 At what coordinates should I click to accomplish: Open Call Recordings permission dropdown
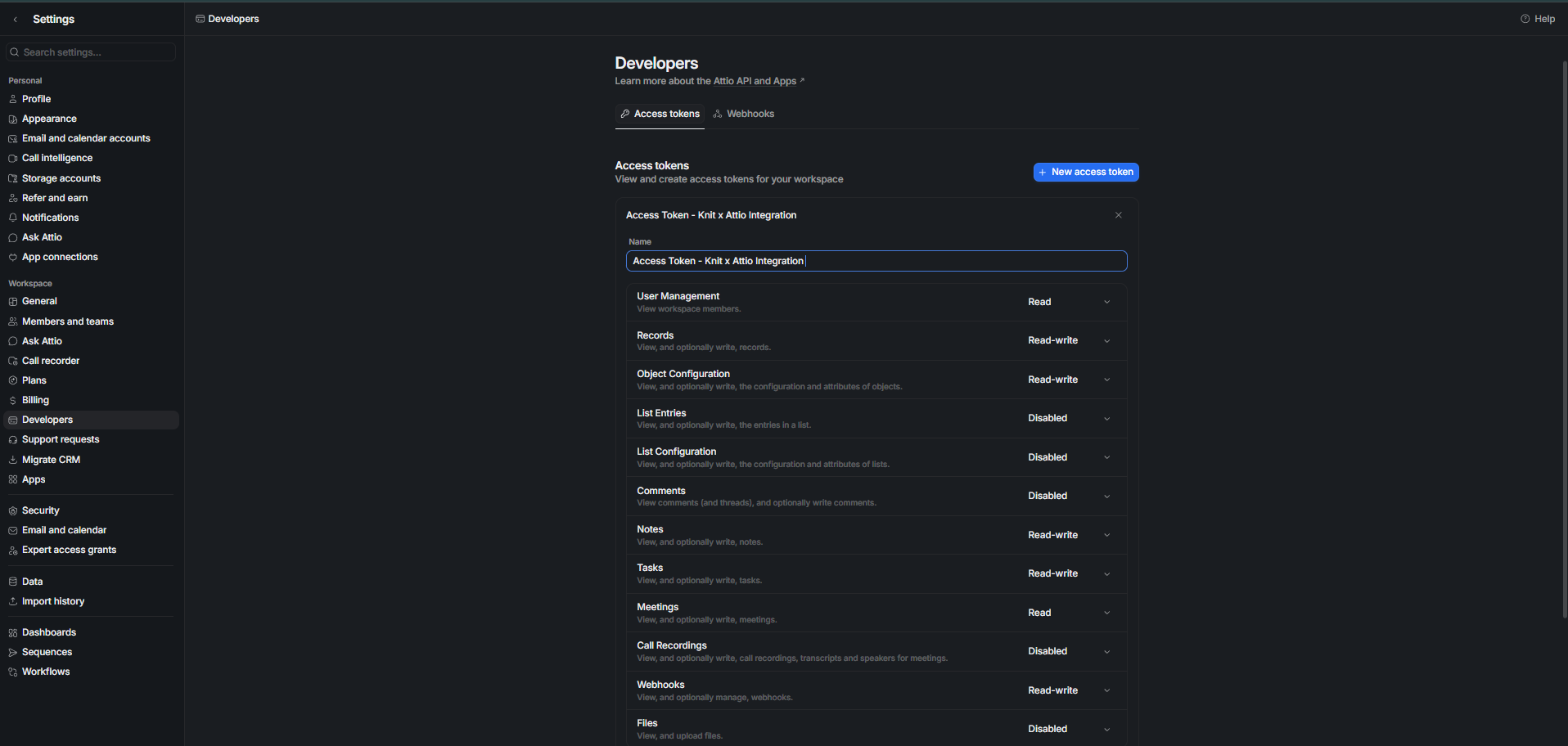click(1069, 651)
